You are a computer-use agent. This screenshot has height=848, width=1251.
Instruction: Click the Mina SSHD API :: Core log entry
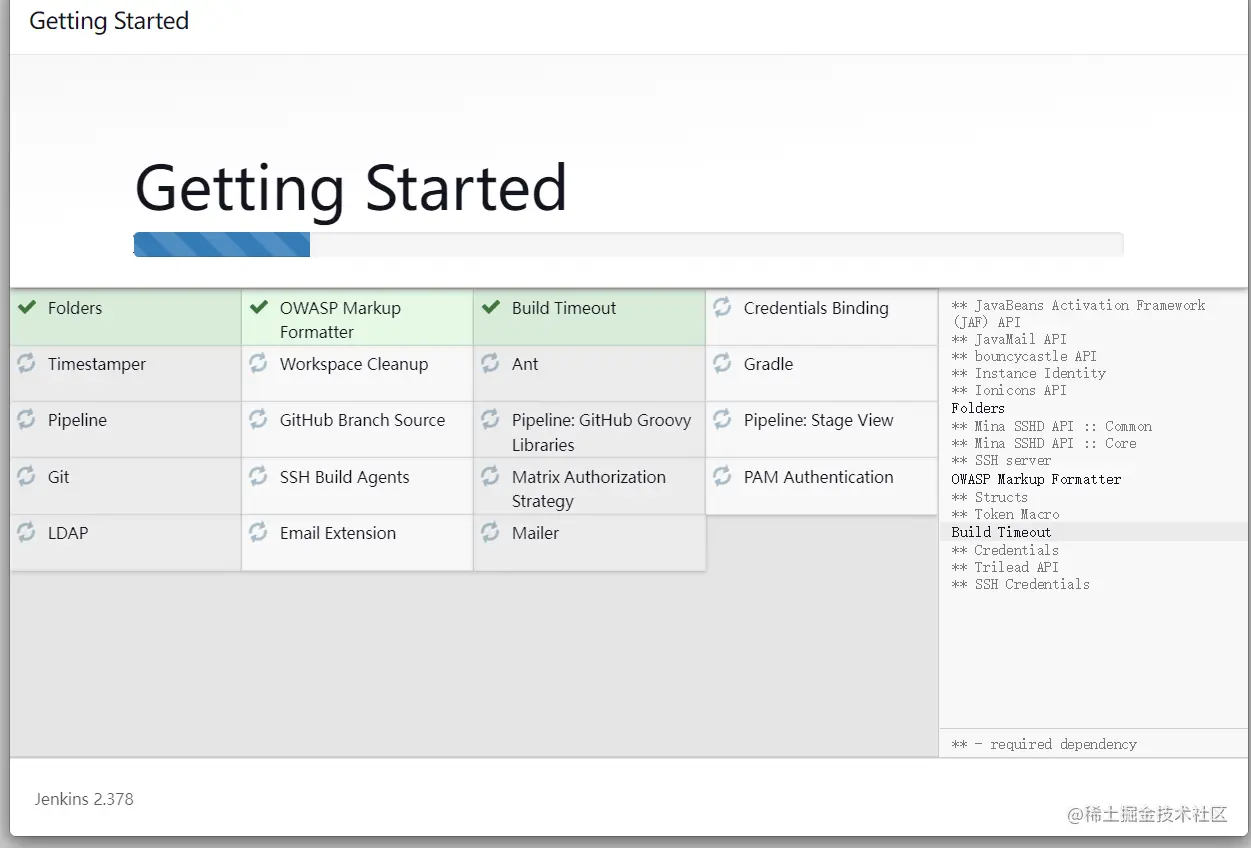(1044, 443)
